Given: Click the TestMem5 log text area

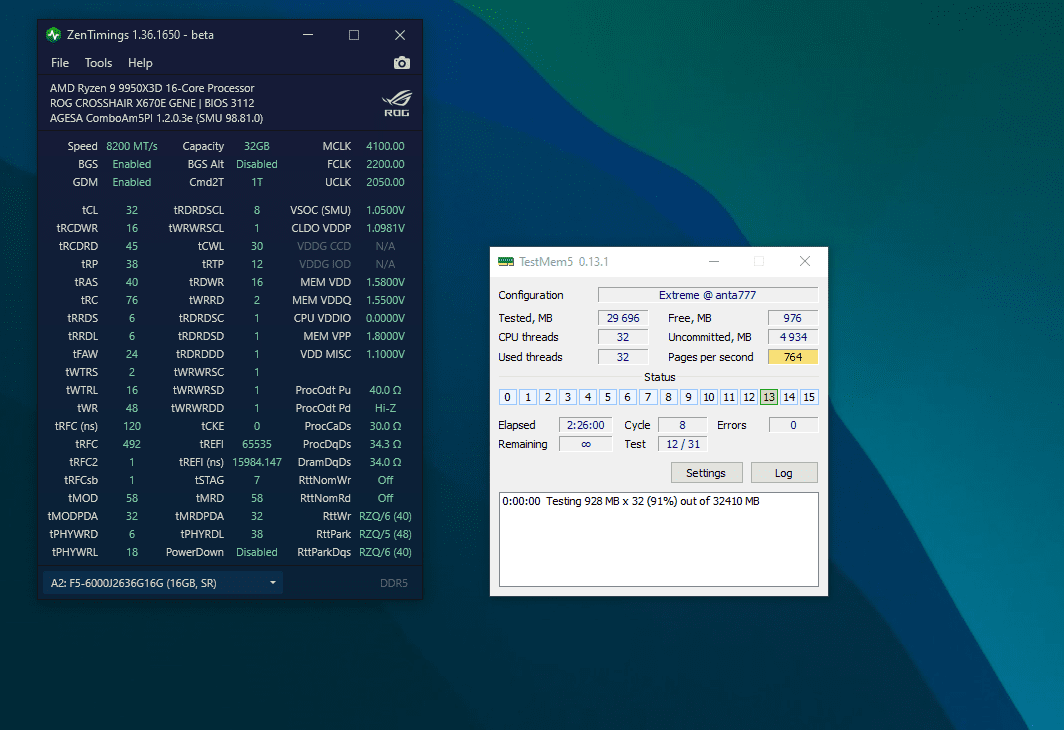Looking at the screenshot, I should click(x=659, y=539).
